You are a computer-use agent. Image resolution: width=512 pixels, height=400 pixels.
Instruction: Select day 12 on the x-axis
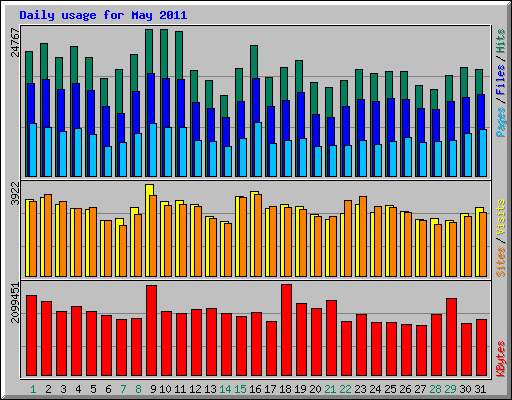click(x=195, y=389)
